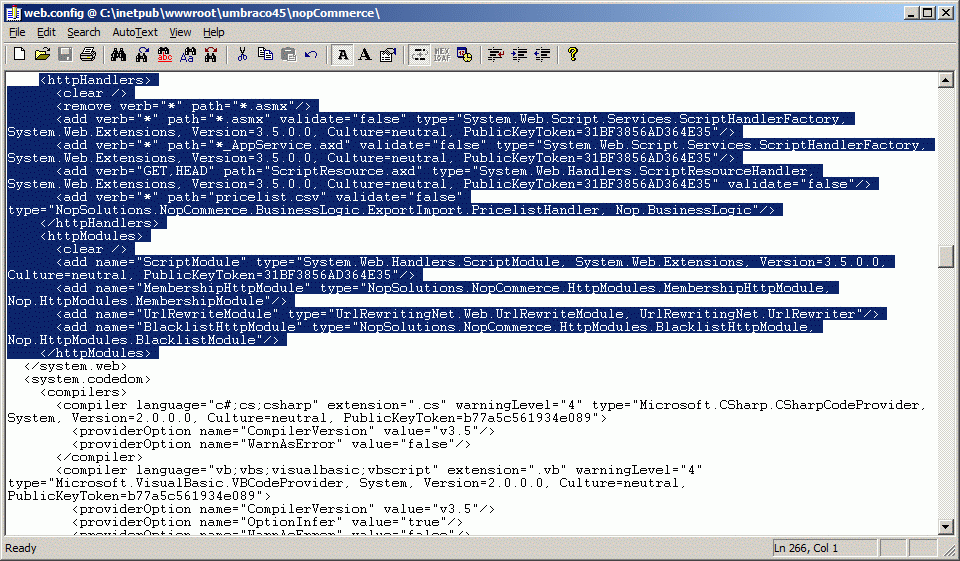Viewport: 960px width, 561px height.
Task: Click the </compiler> closing tag
Action: pos(99,457)
